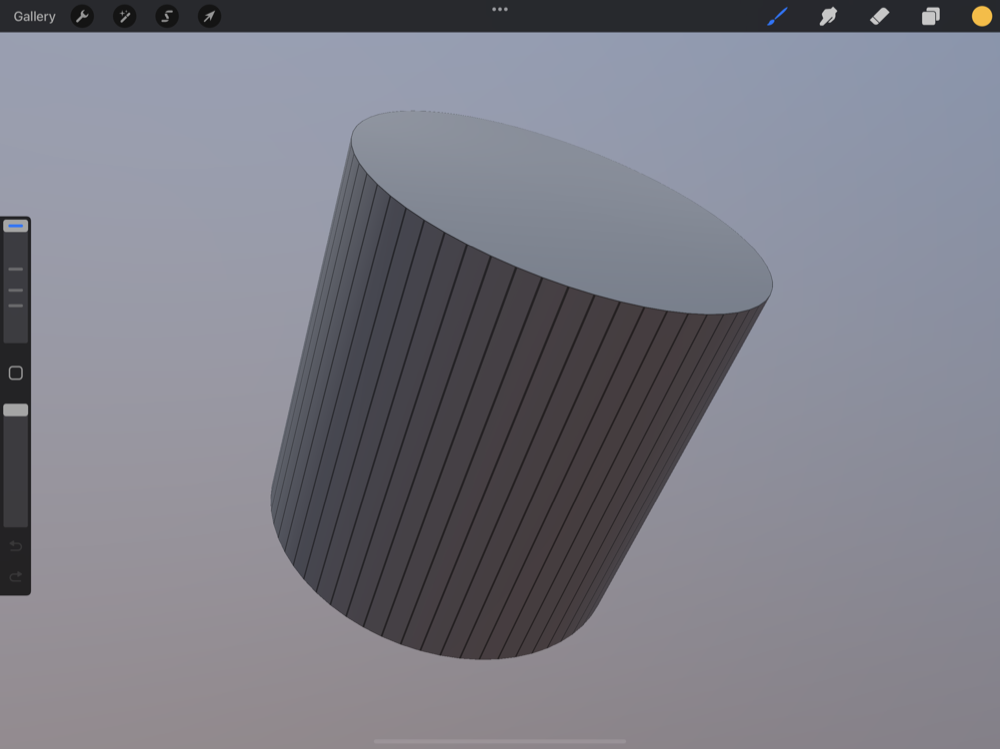The width and height of the screenshot is (1000, 749).
Task: Open the Adjustments magic wand menu
Action: coord(124,17)
